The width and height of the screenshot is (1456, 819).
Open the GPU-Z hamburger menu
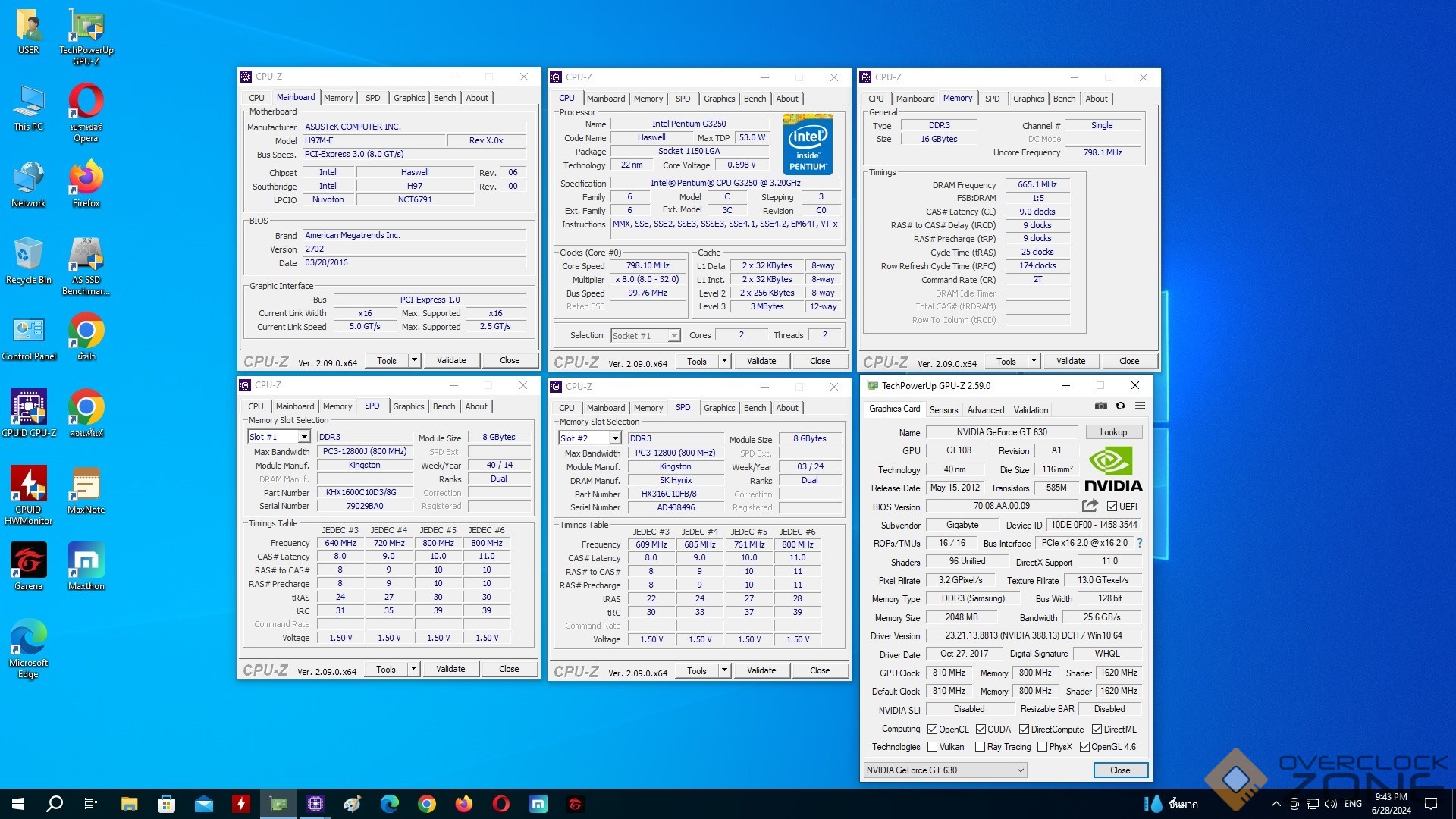pos(1140,406)
